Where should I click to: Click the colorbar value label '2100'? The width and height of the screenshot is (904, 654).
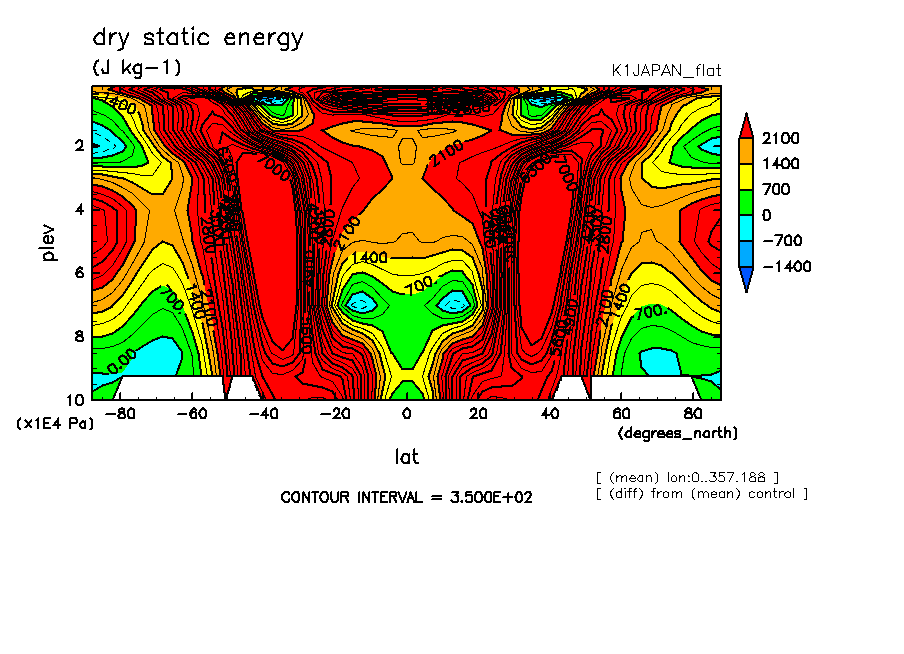[x=781, y=138]
